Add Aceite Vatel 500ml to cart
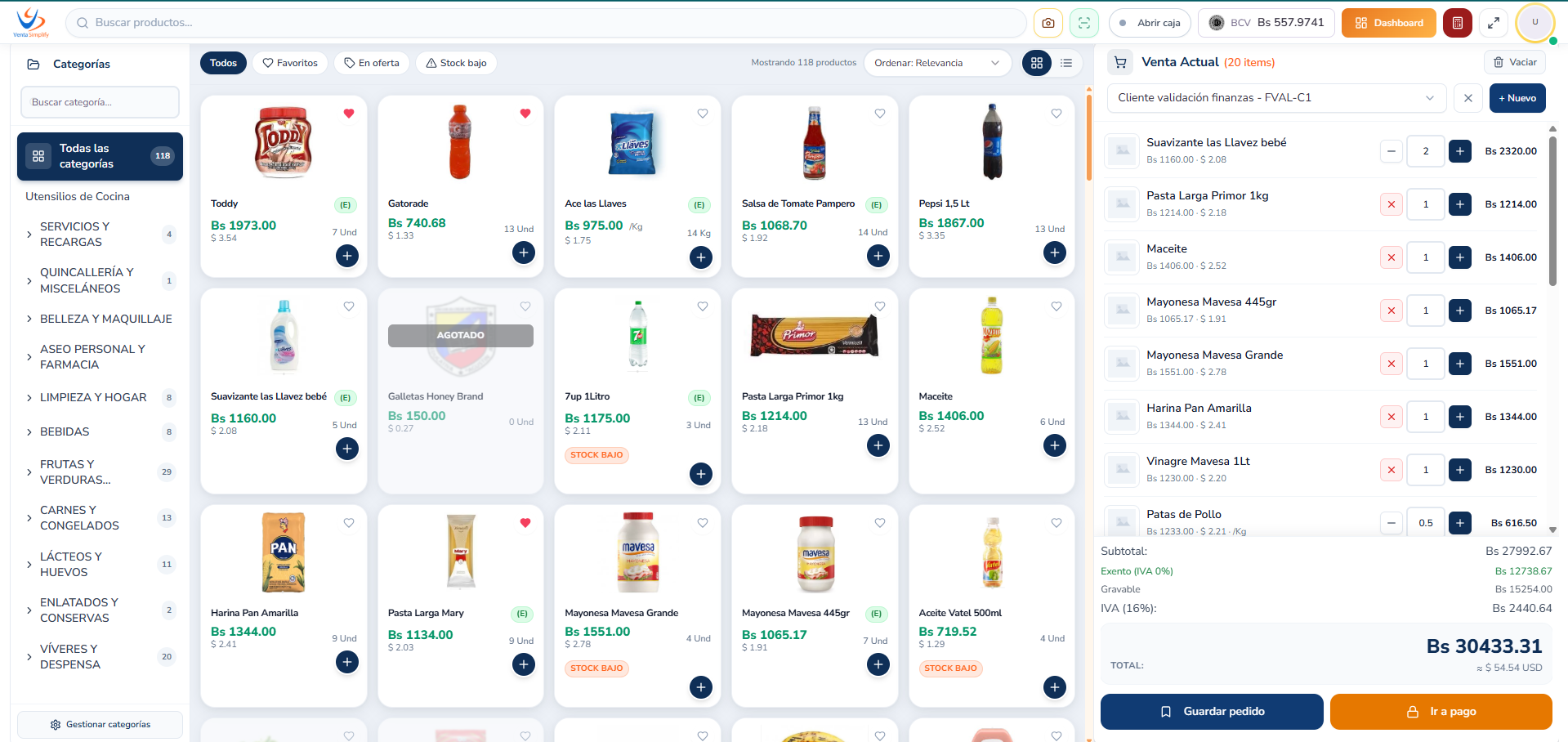Screen dimensions: 1568x742 click(x=1055, y=687)
